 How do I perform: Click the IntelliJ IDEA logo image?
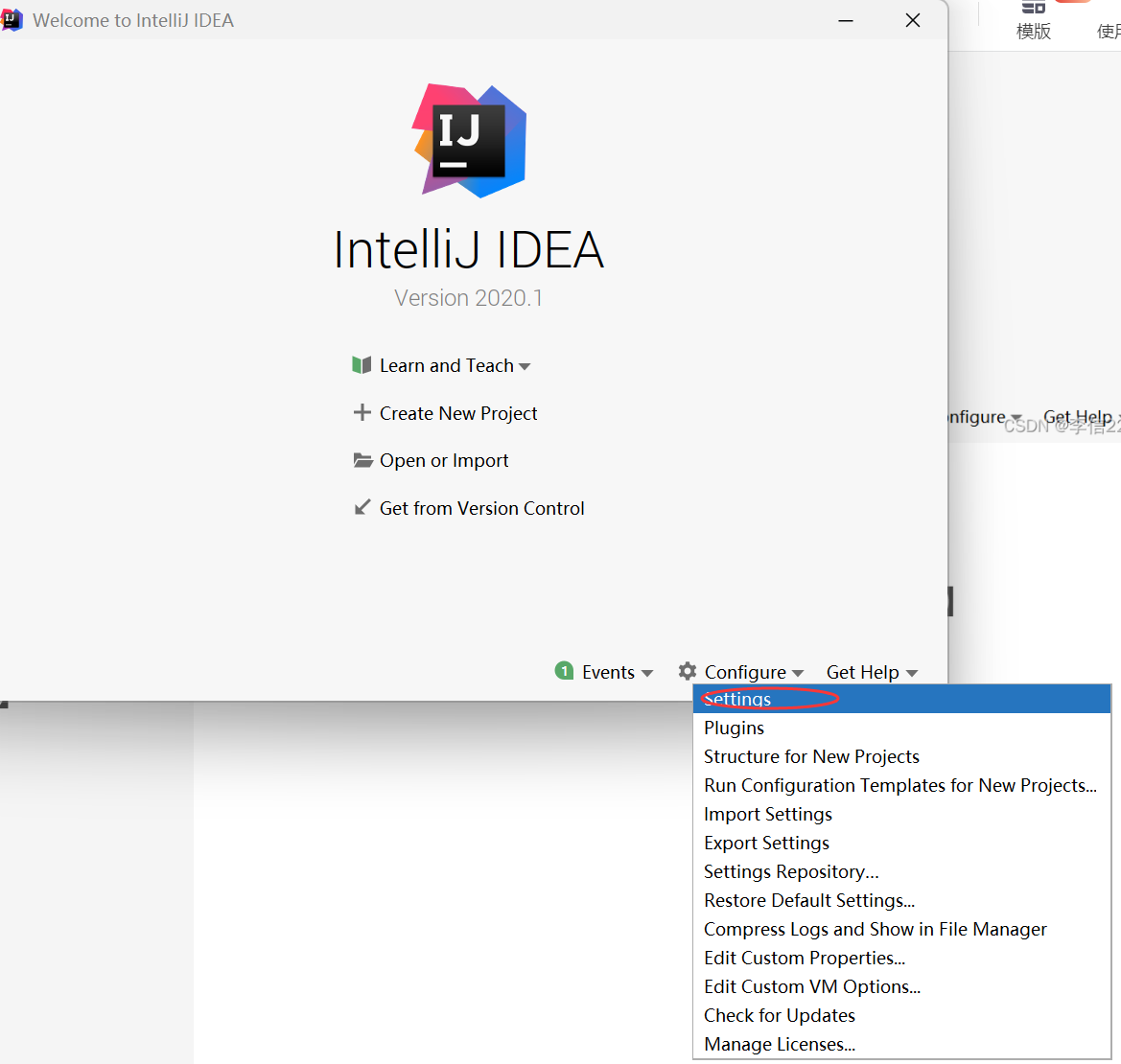469,141
